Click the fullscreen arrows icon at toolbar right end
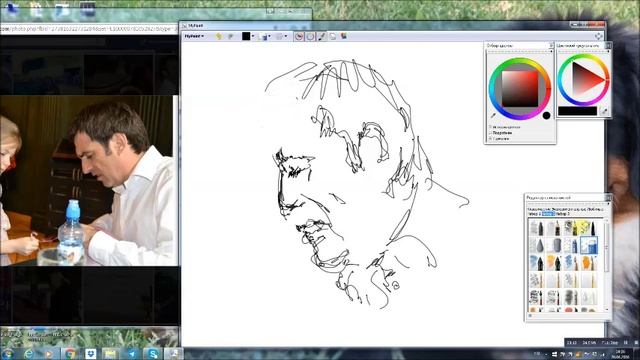640x360 pixels. [x=598, y=36]
